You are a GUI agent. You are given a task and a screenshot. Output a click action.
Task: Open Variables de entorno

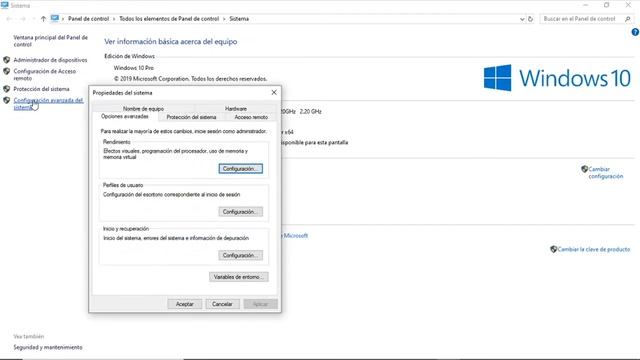click(239, 277)
